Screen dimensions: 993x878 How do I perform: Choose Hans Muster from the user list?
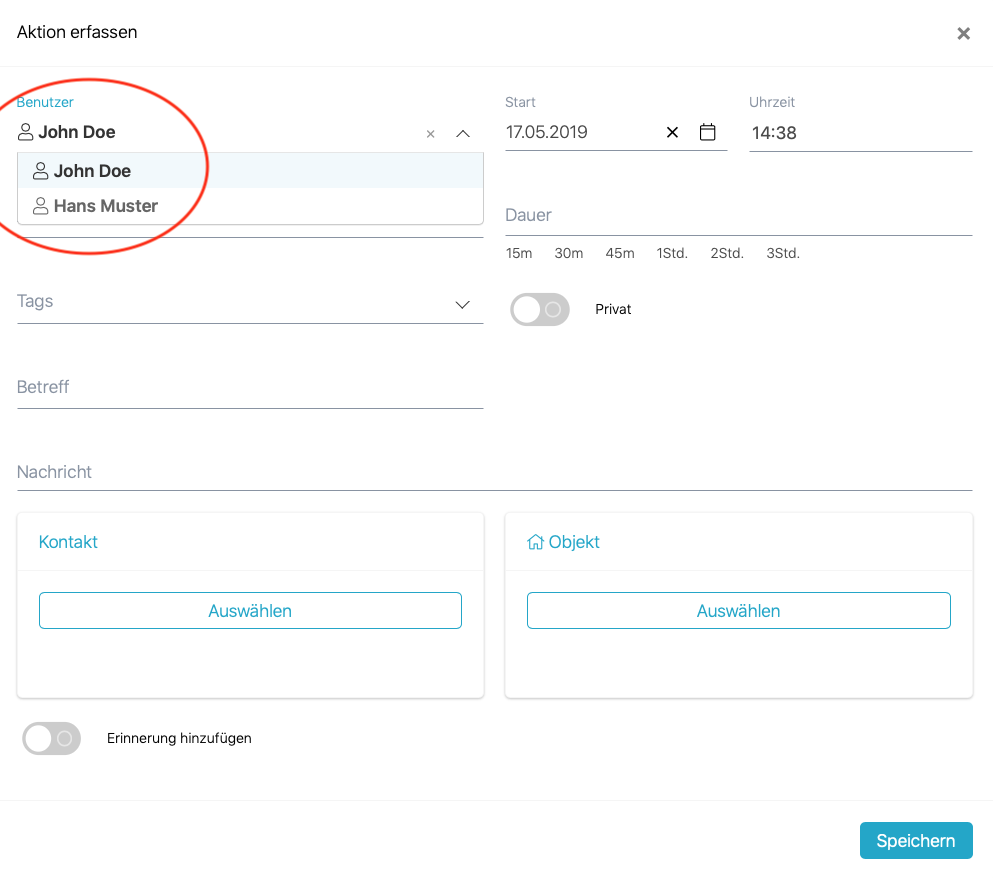(105, 206)
